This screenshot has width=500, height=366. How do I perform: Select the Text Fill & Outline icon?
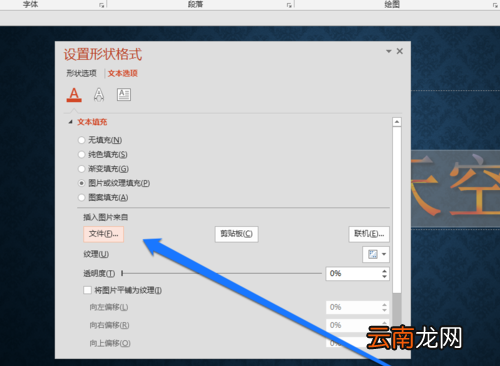[x=74, y=95]
